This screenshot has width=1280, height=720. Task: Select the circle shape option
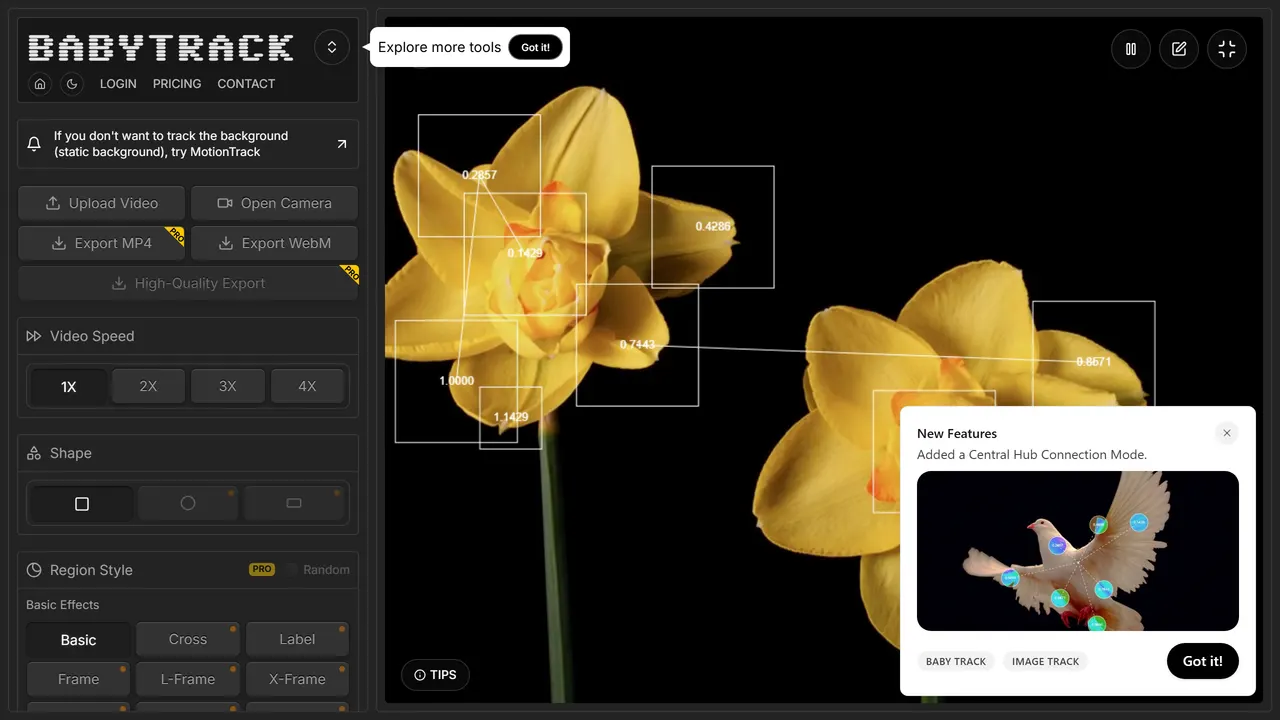[188, 503]
